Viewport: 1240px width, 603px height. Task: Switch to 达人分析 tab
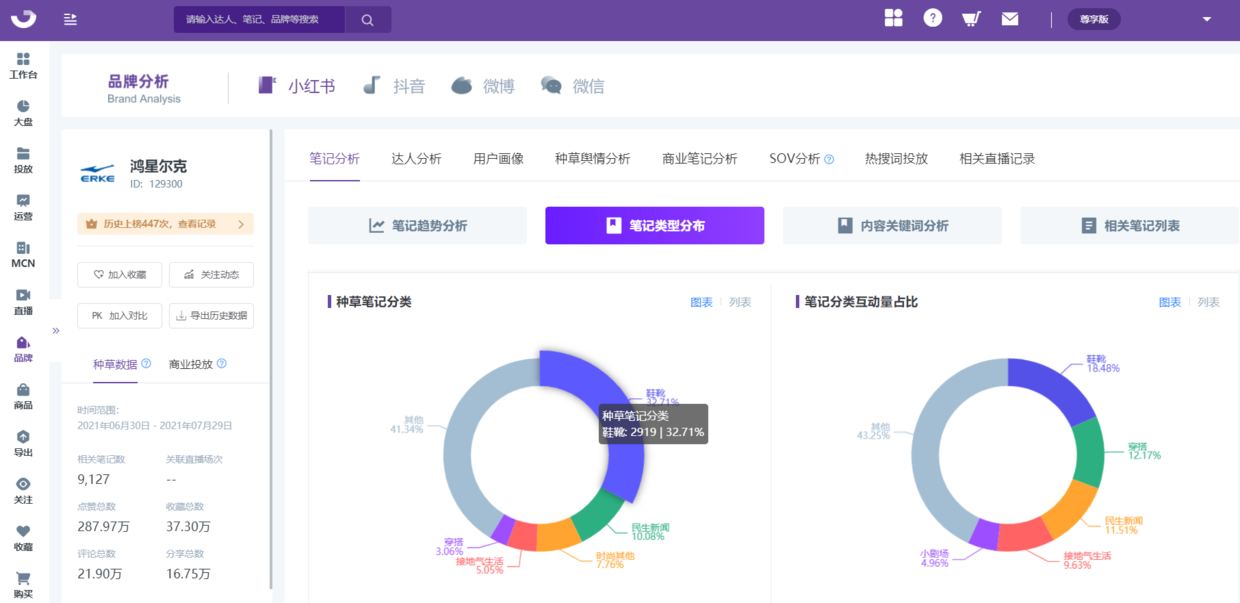coord(416,159)
